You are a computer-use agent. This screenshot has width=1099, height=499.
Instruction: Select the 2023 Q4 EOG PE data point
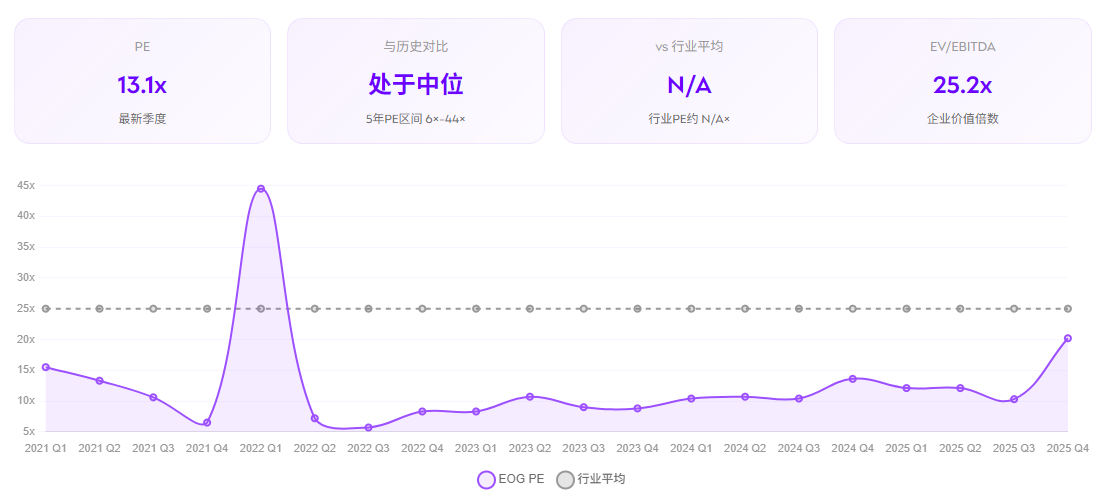click(637, 409)
